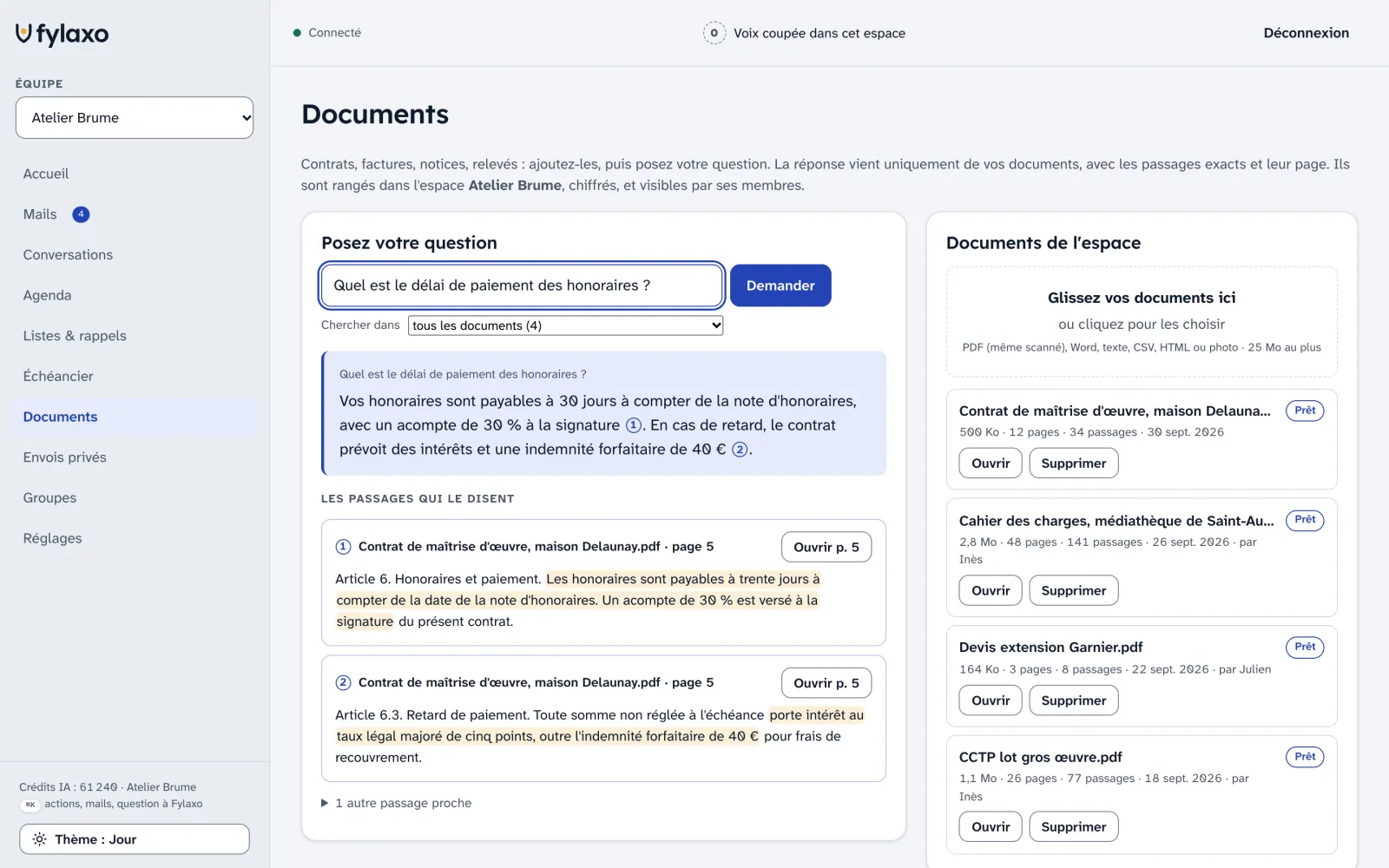The height and width of the screenshot is (868, 1389).
Task: Expand '1 autre passage proche'
Action: (x=397, y=803)
